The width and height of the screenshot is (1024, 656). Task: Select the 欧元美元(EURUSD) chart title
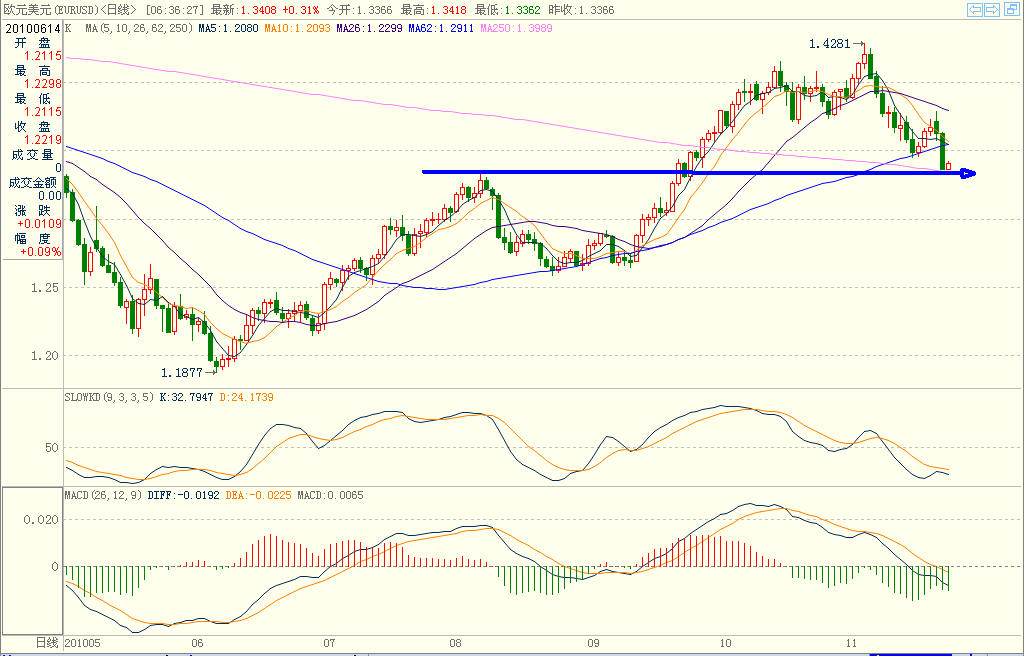pyautogui.click(x=52, y=10)
